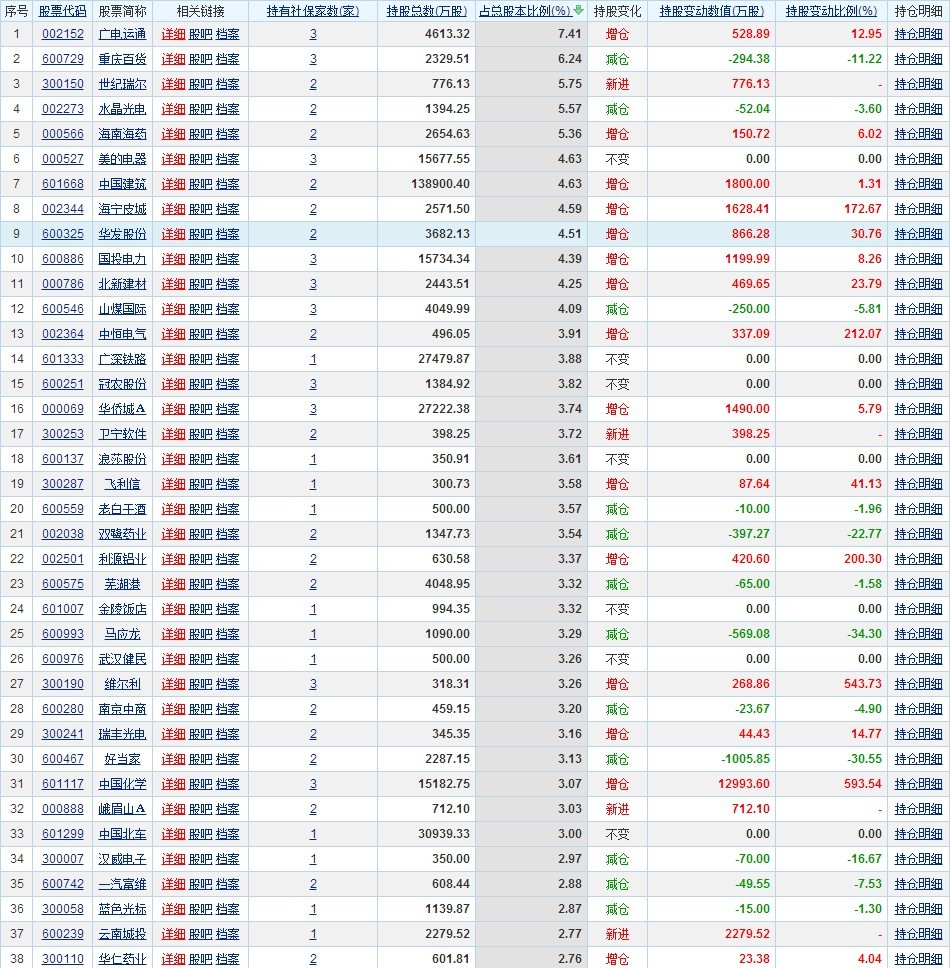The image size is (950, 968).
Task: View 持仓明细 for 国投电力
Action: click(x=919, y=259)
